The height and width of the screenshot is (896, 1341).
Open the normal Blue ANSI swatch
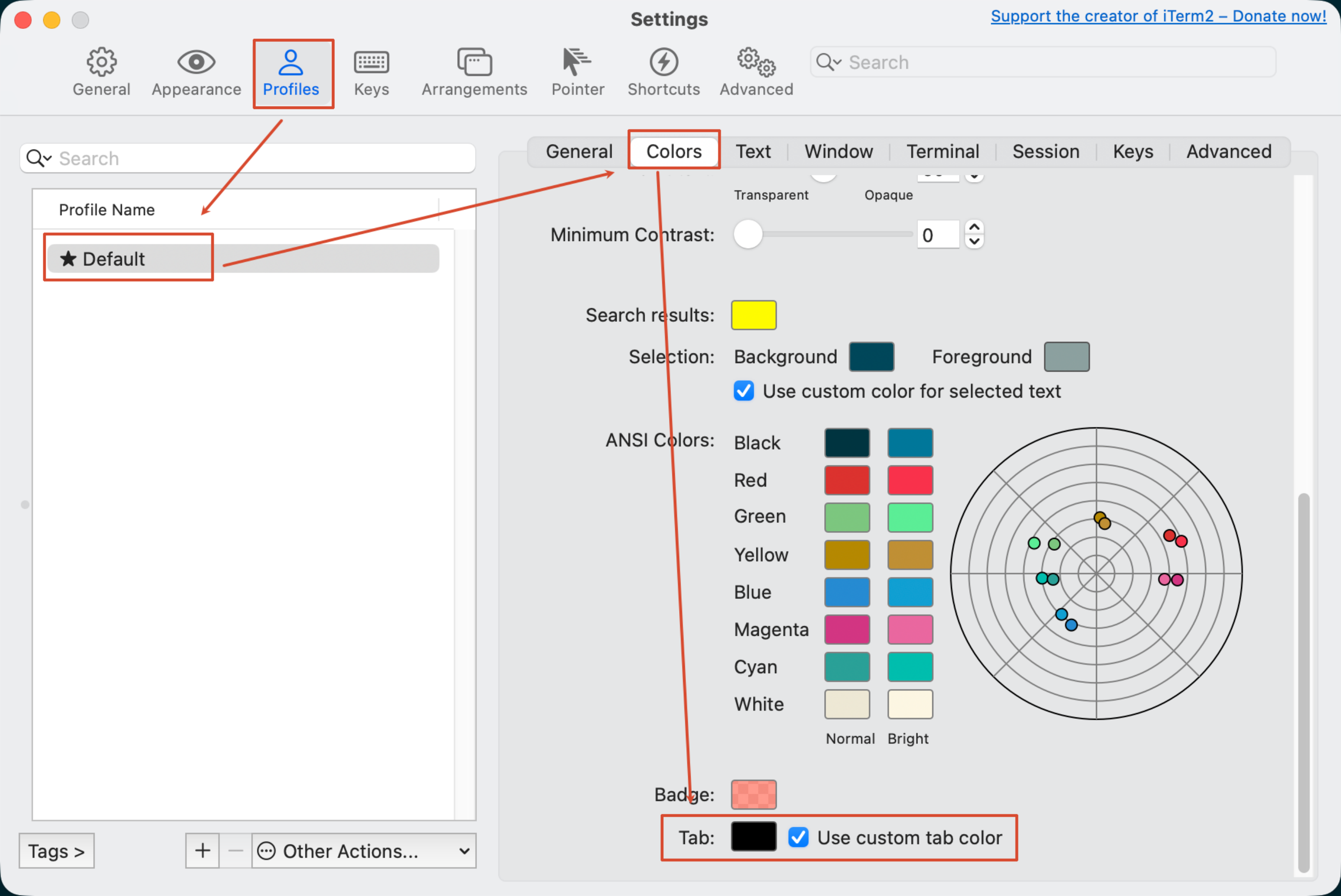[847, 592]
